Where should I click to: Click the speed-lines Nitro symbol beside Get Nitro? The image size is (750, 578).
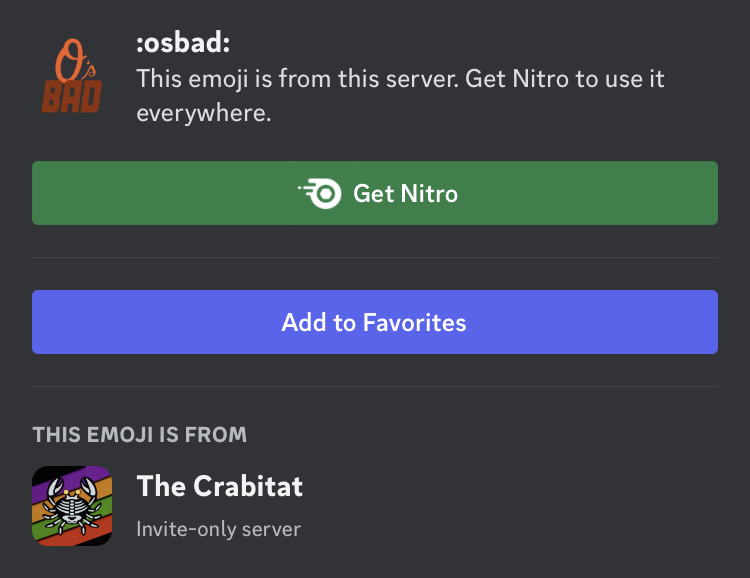[320, 193]
